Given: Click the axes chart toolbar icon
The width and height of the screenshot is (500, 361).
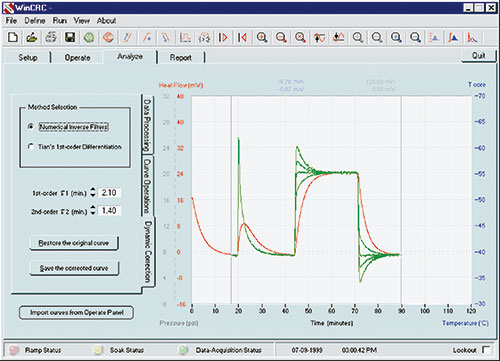Looking at the screenshot, I should click(185, 37).
